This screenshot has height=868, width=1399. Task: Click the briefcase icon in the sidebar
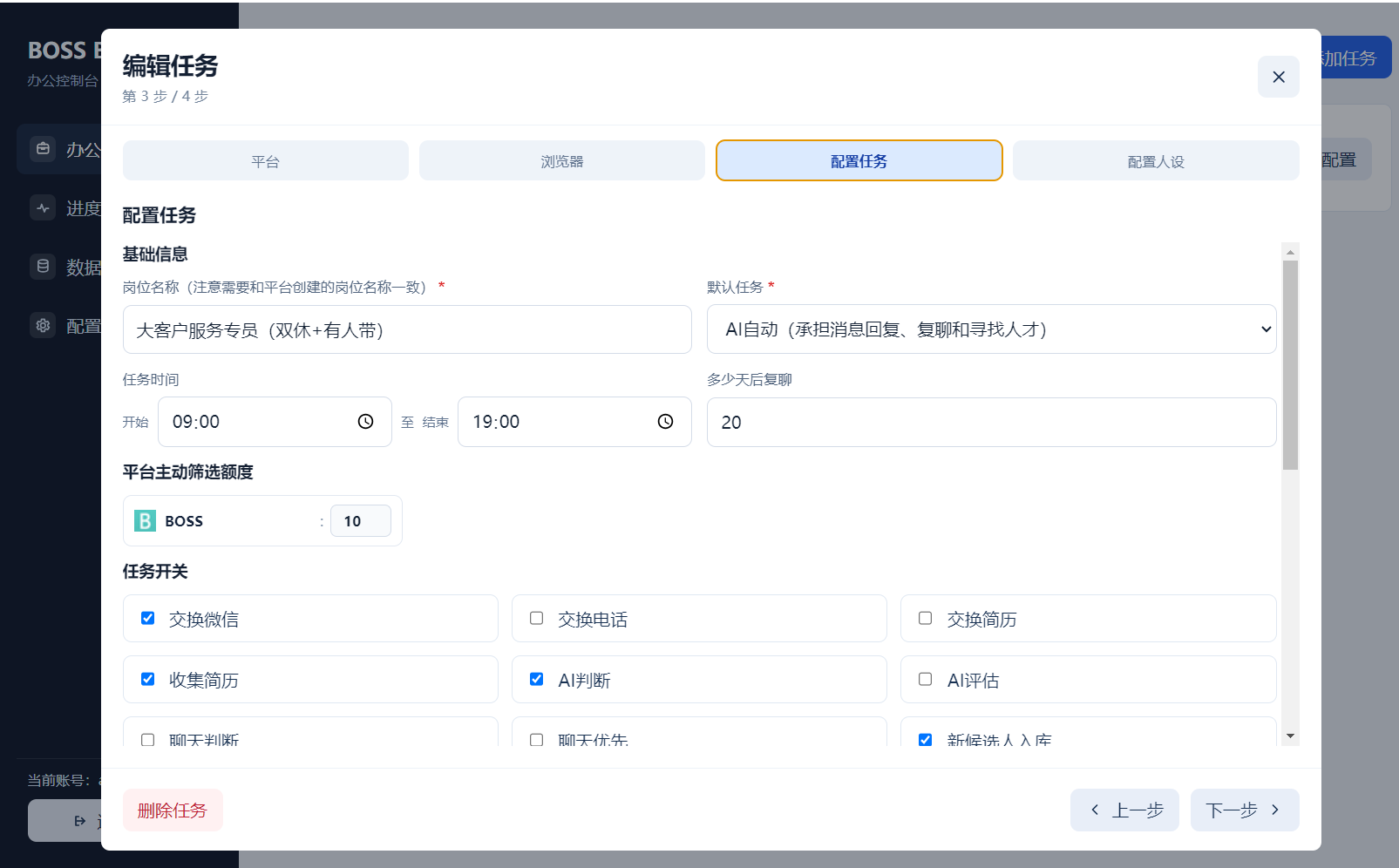pos(43,149)
